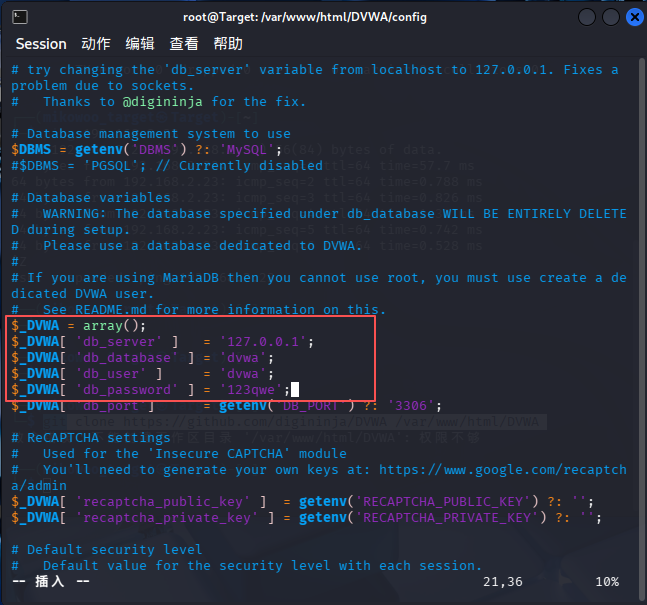The height and width of the screenshot is (605, 647).
Task: Click the $DBMS variable name
Action: [x=31, y=149]
